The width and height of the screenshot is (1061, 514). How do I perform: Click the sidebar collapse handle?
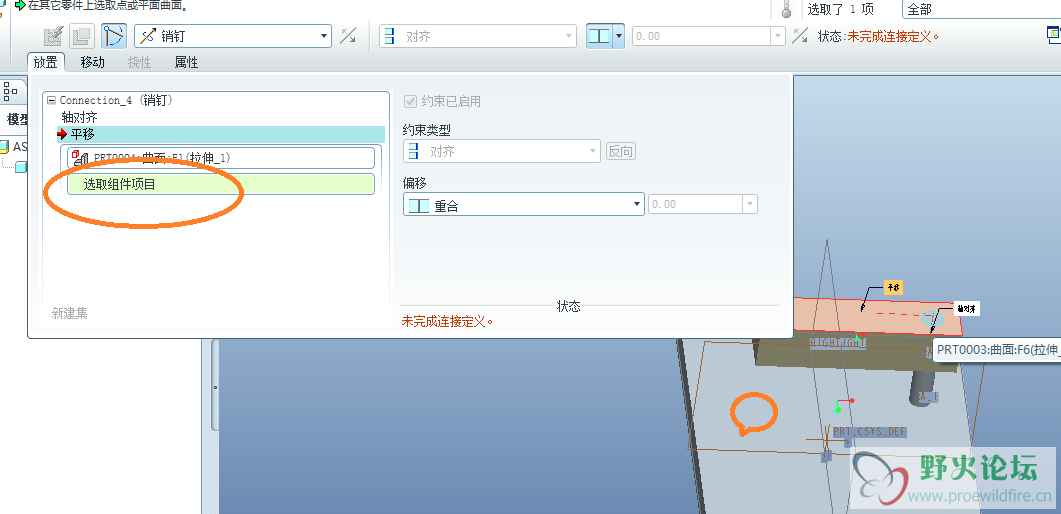[x=215, y=387]
